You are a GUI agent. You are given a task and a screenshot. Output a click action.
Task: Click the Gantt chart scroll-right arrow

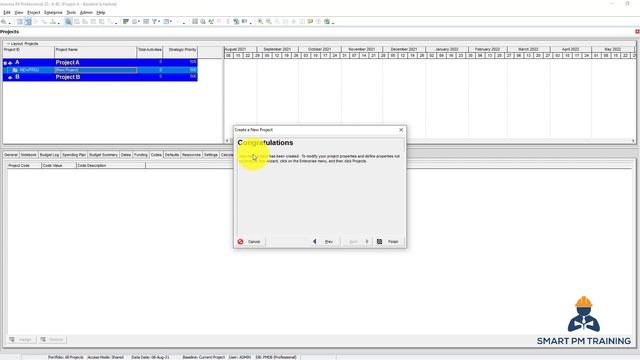pos(633,141)
